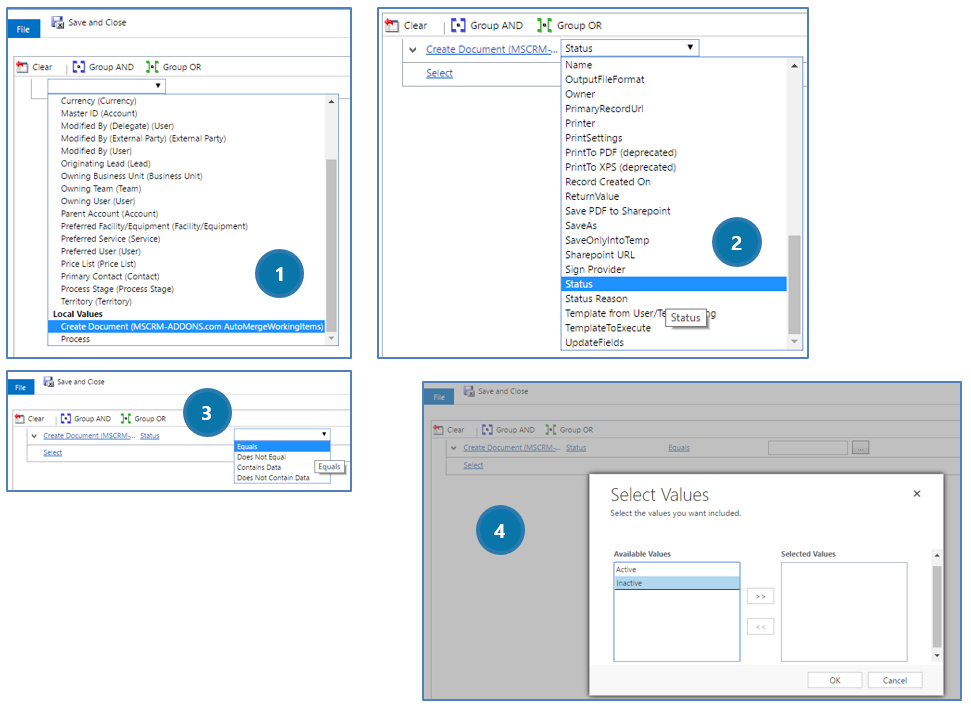
Task: Select TemplateToExecute in field list
Action: [x=607, y=328]
